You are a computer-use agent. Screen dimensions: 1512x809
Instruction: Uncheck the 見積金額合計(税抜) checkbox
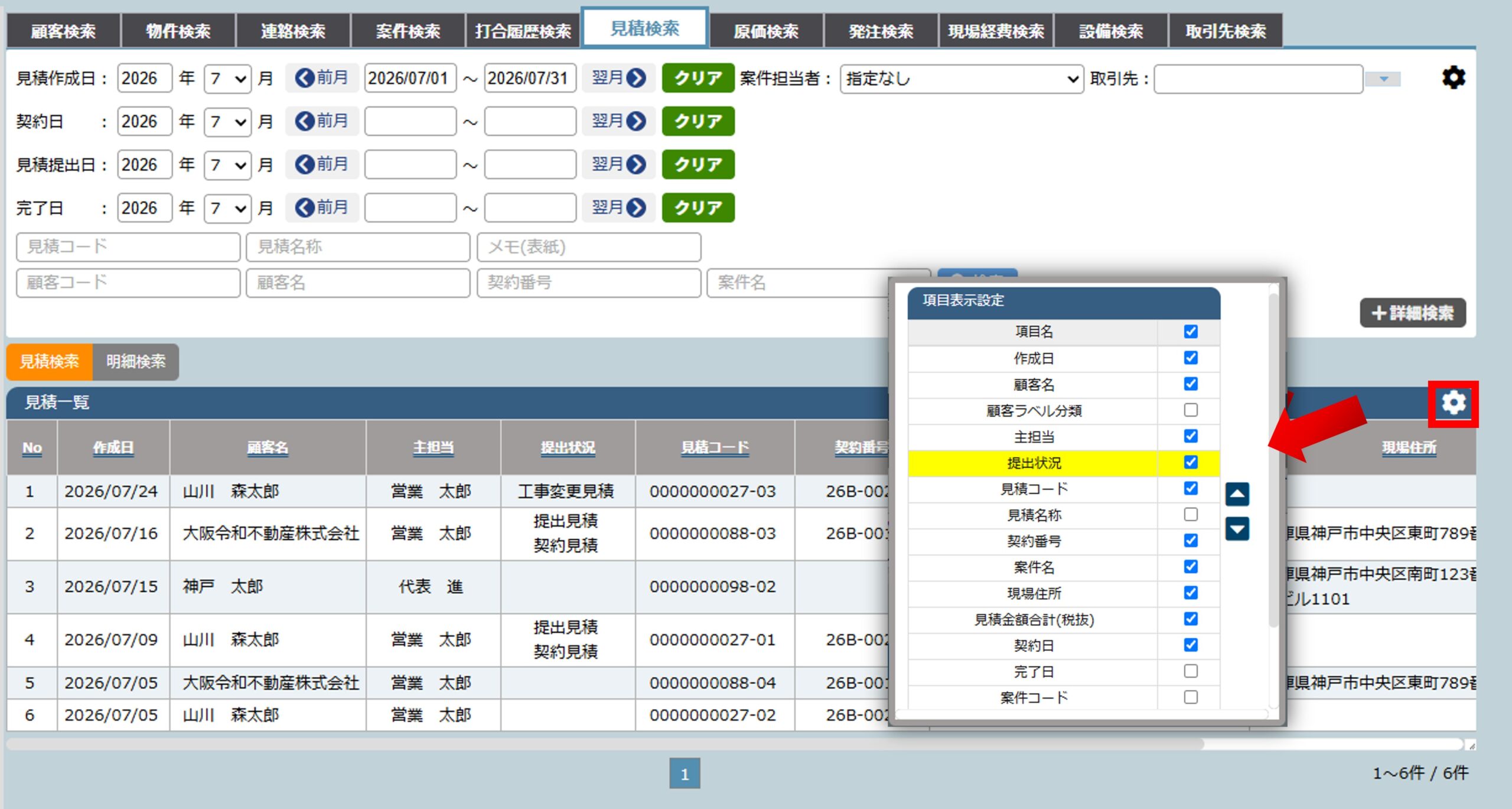pyautogui.click(x=1191, y=619)
